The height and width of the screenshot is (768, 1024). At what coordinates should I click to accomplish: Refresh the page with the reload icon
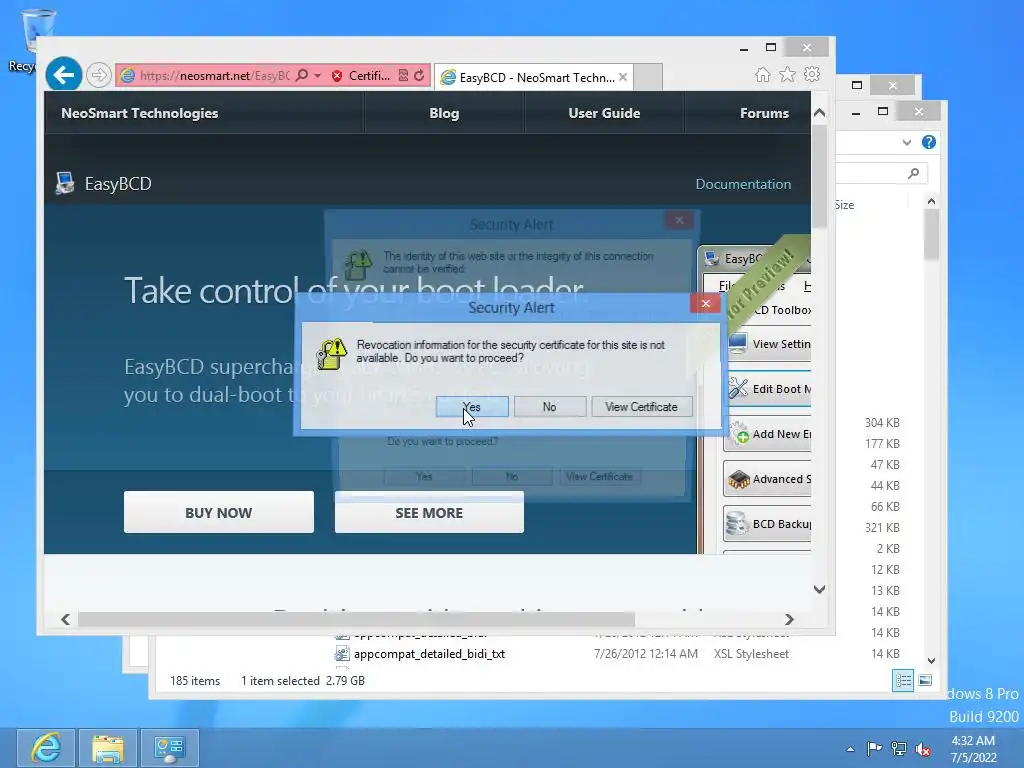[419, 76]
